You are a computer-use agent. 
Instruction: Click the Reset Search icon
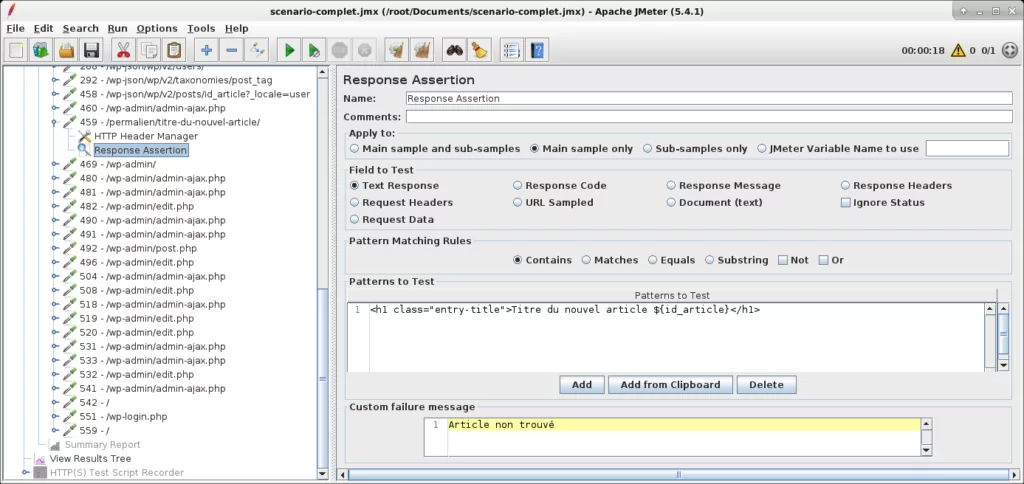point(480,50)
